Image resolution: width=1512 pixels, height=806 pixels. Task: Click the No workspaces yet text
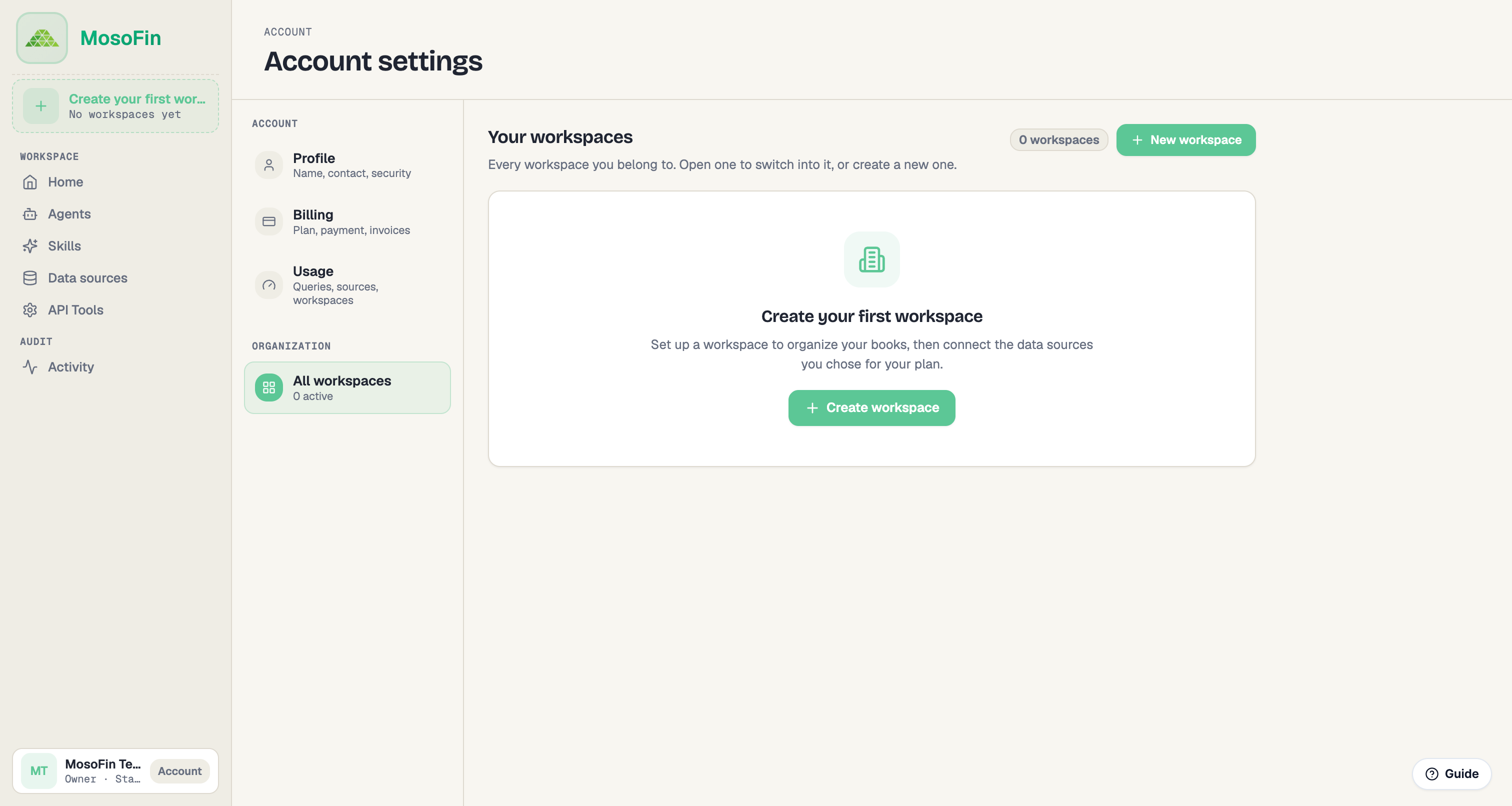[x=125, y=114]
